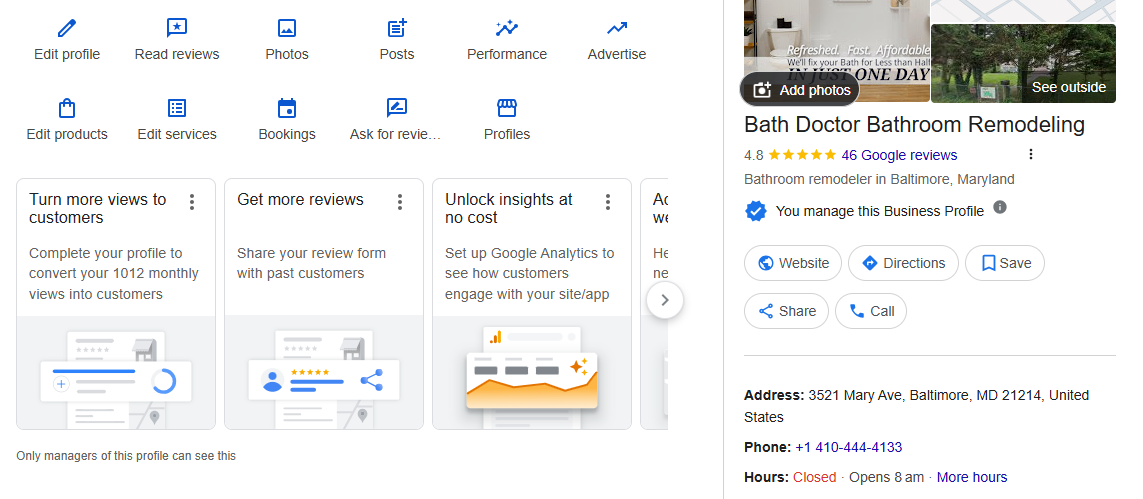Click the Performance label
Image resolution: width=1143 pixels, height=499 pixels.
pyautogui.click(x=507, y=55)
